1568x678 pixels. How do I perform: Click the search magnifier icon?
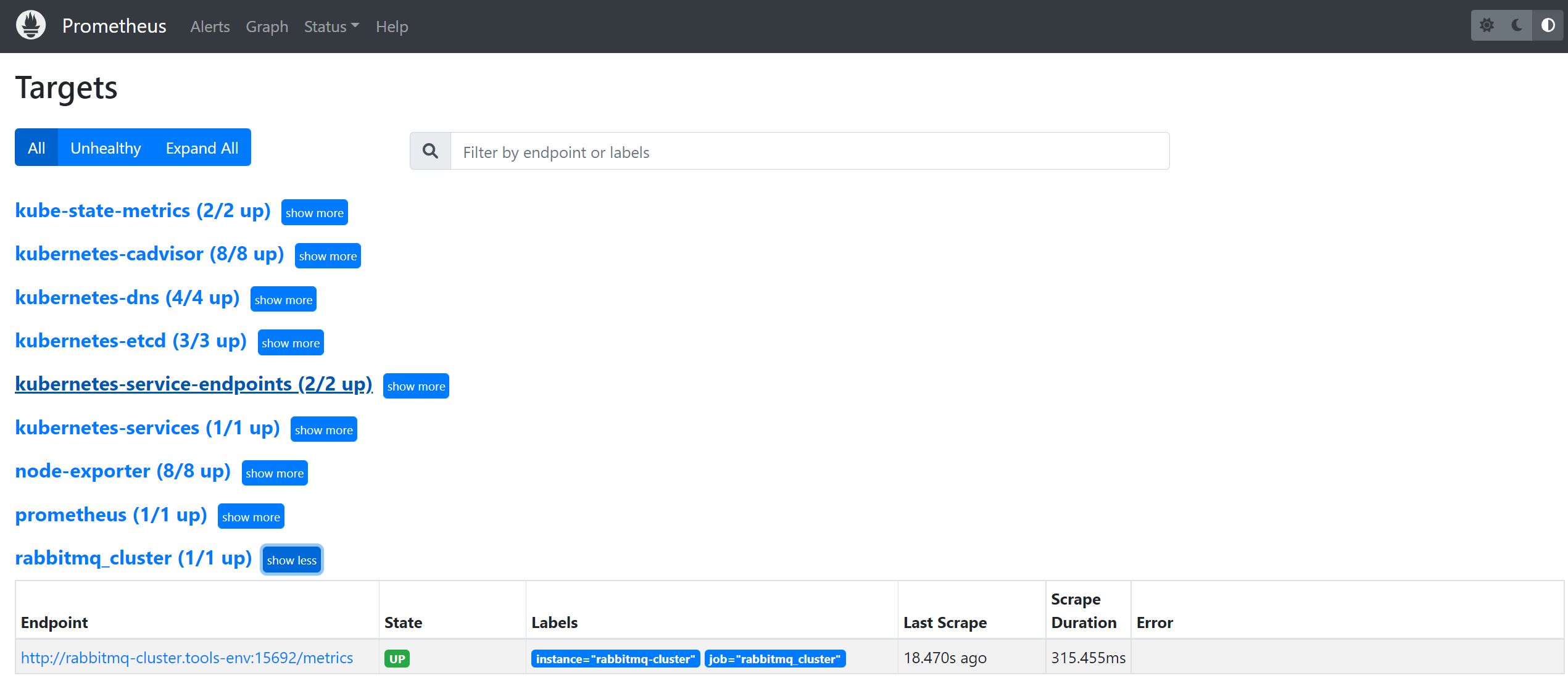click(430, 151)
